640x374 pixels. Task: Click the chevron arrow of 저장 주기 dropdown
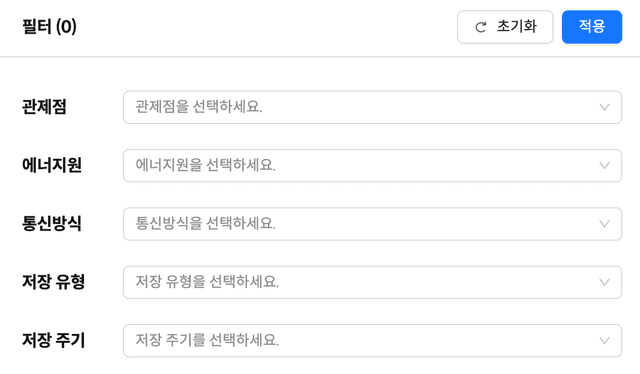click(604, 341)
